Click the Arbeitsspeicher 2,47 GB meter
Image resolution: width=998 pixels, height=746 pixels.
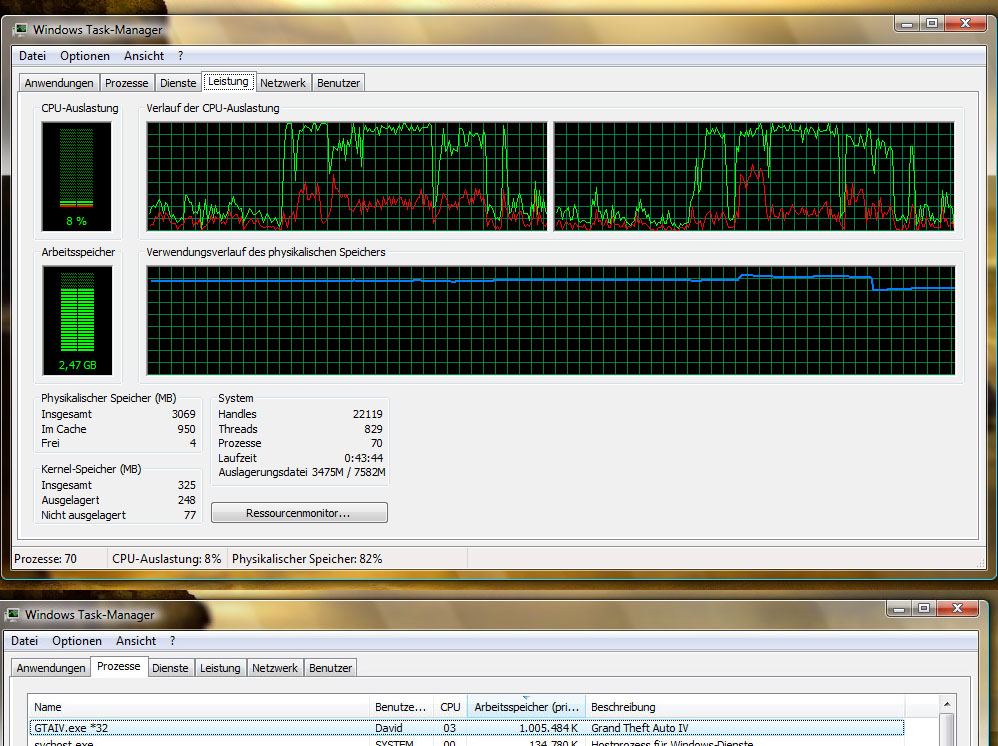pyautogui.click(x=77, y=320)
